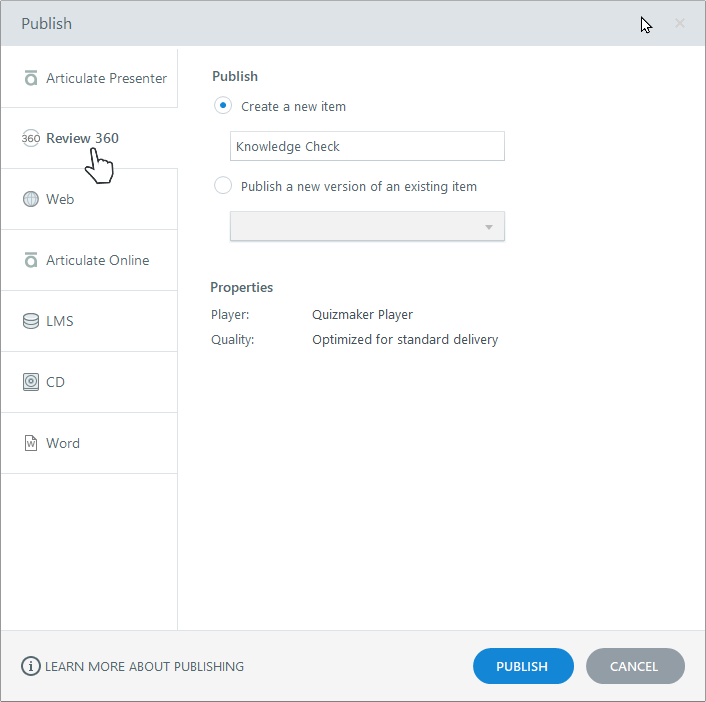The height and width of the screenshot is (702, 706).
Task: Click the dropdown arrow for existing items
Action: [489, 227]
